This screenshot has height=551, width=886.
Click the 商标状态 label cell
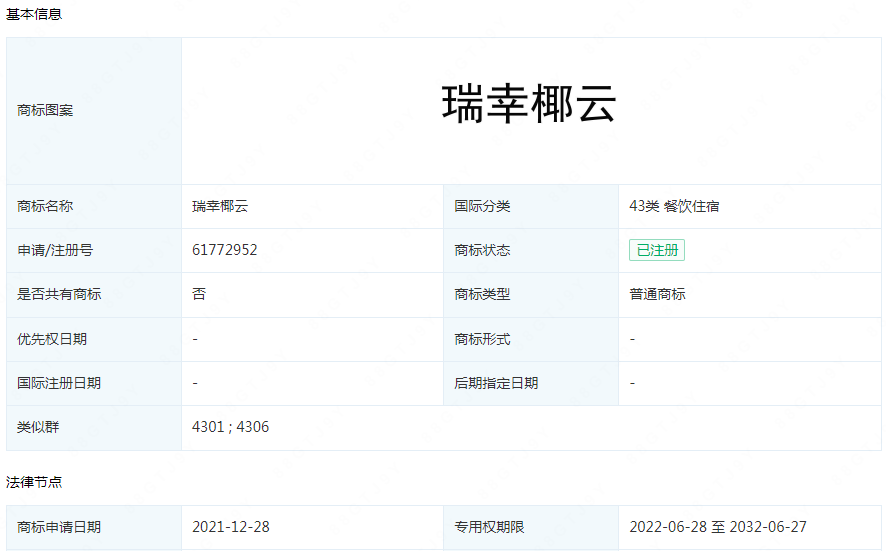click(531, 250)
